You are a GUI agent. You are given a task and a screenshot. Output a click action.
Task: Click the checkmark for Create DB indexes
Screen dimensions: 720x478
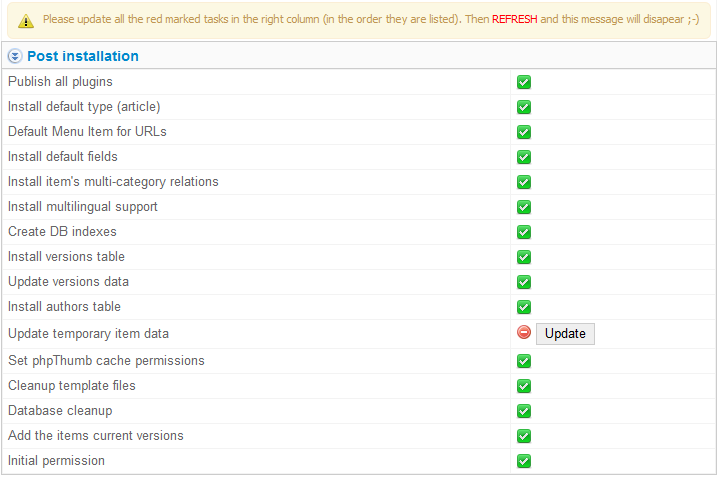[x=523, y=232]
